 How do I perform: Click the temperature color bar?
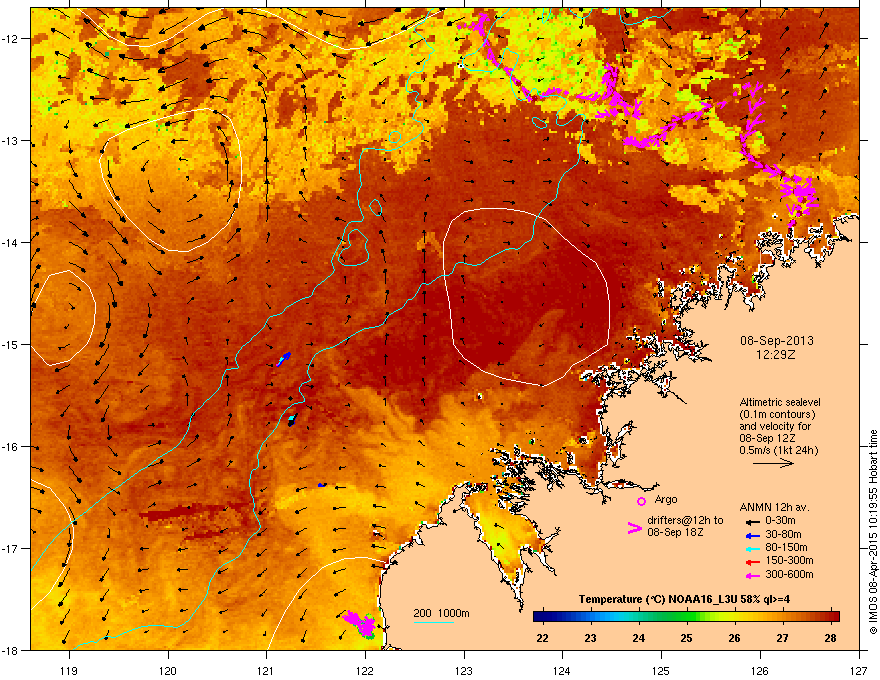(686, 617)
